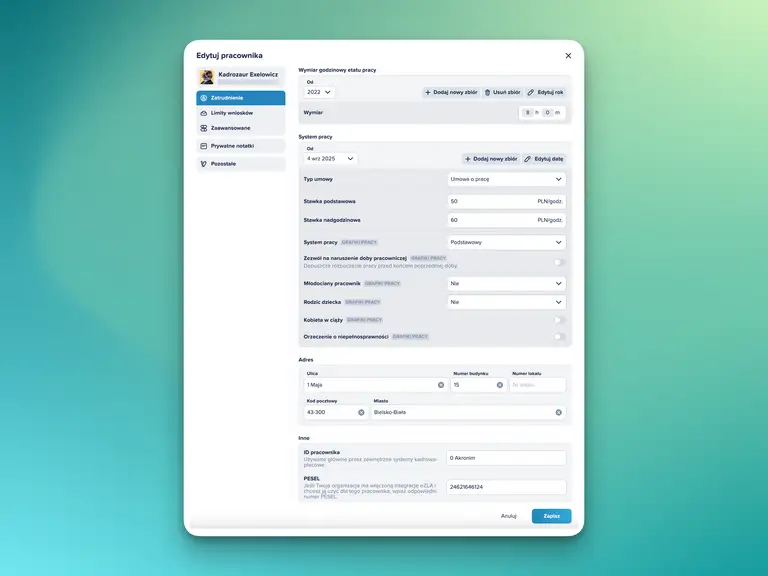This screenshot has width=768, height=576.
Task: Click the pencil icon in Edytuj datę
Action: pyautogui.click(x=528, y=159)
